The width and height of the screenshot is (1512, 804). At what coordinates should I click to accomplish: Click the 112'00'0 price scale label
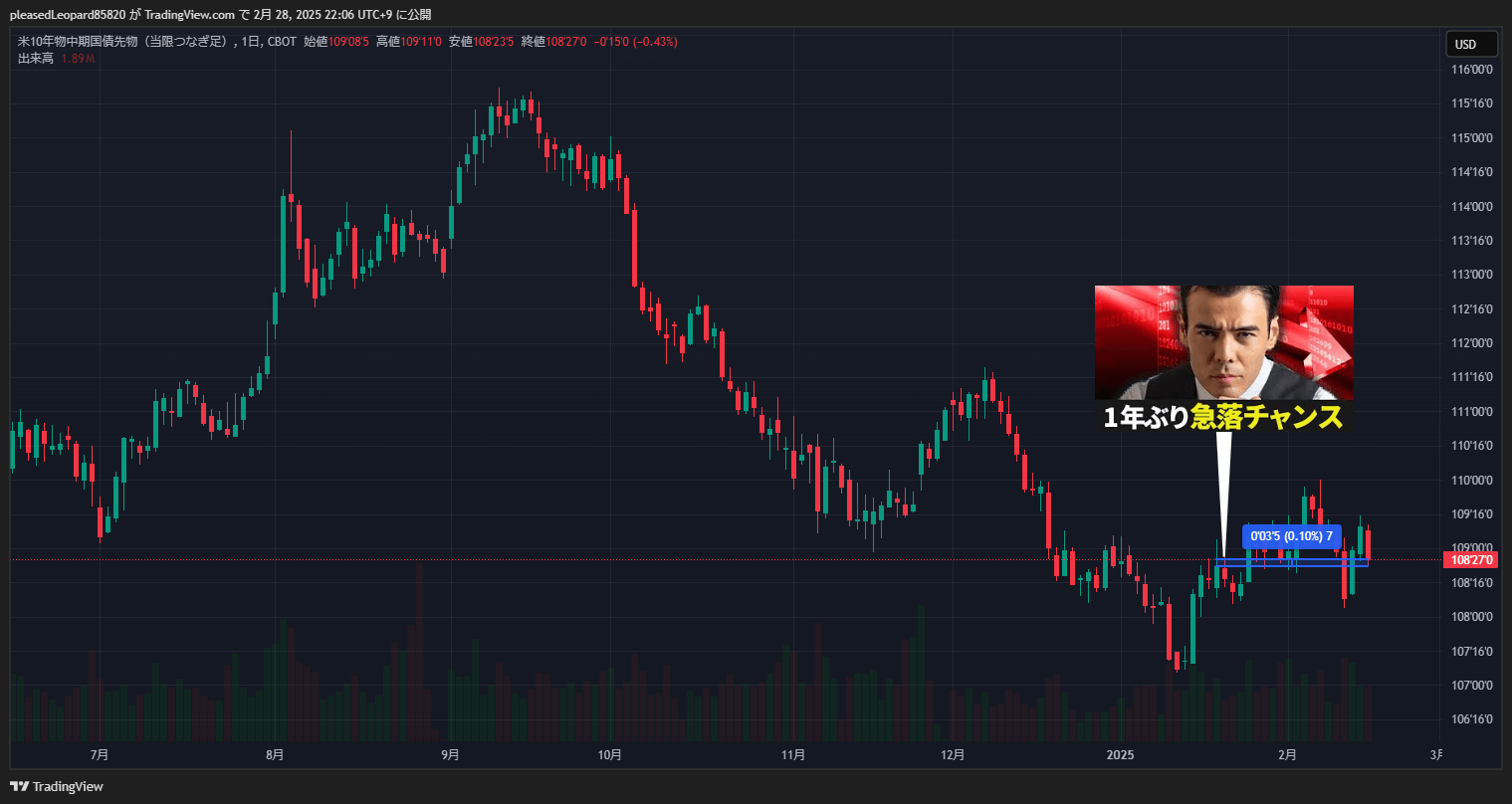[1471, 343]
